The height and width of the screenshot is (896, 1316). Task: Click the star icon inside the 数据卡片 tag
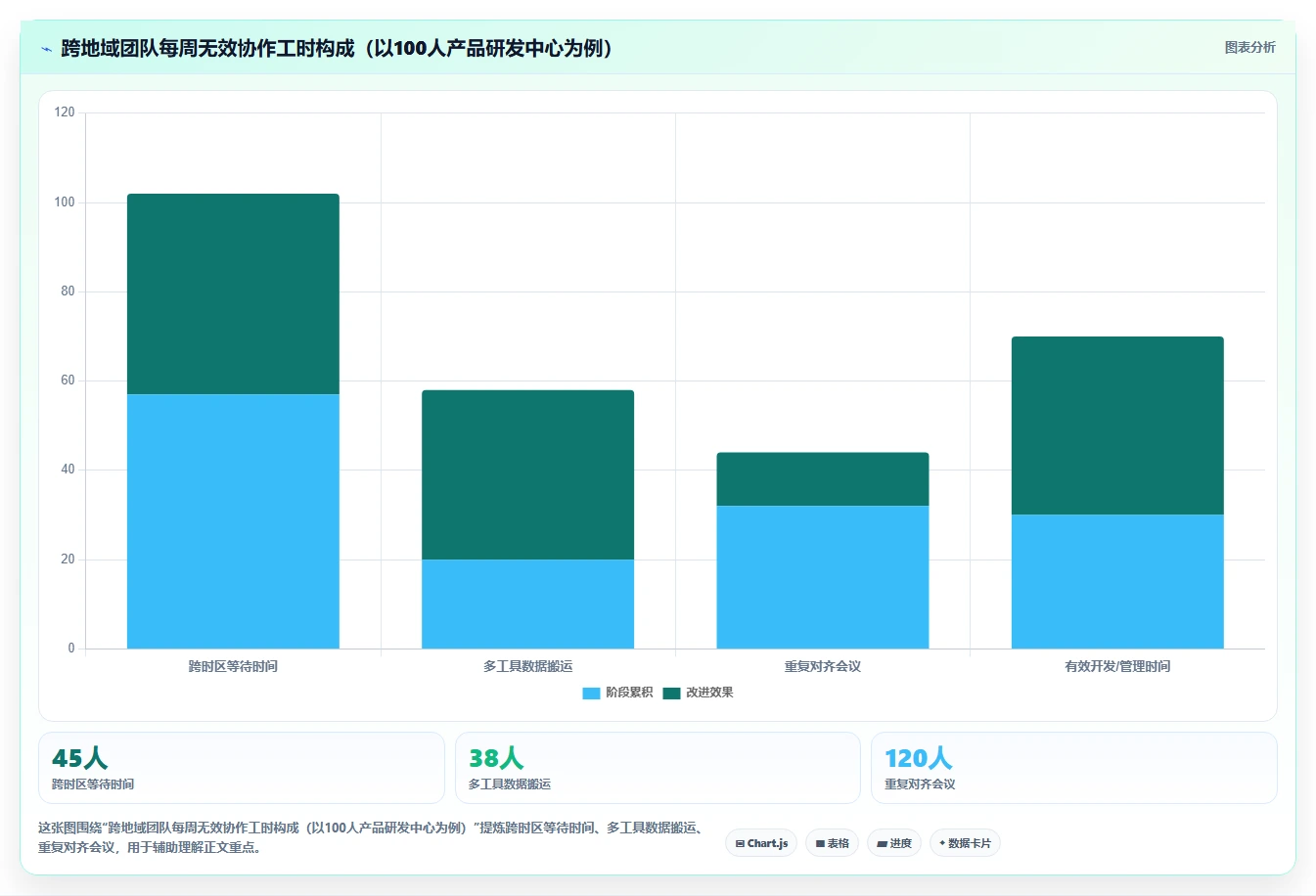pyautogui.click(x=942, y=842)
